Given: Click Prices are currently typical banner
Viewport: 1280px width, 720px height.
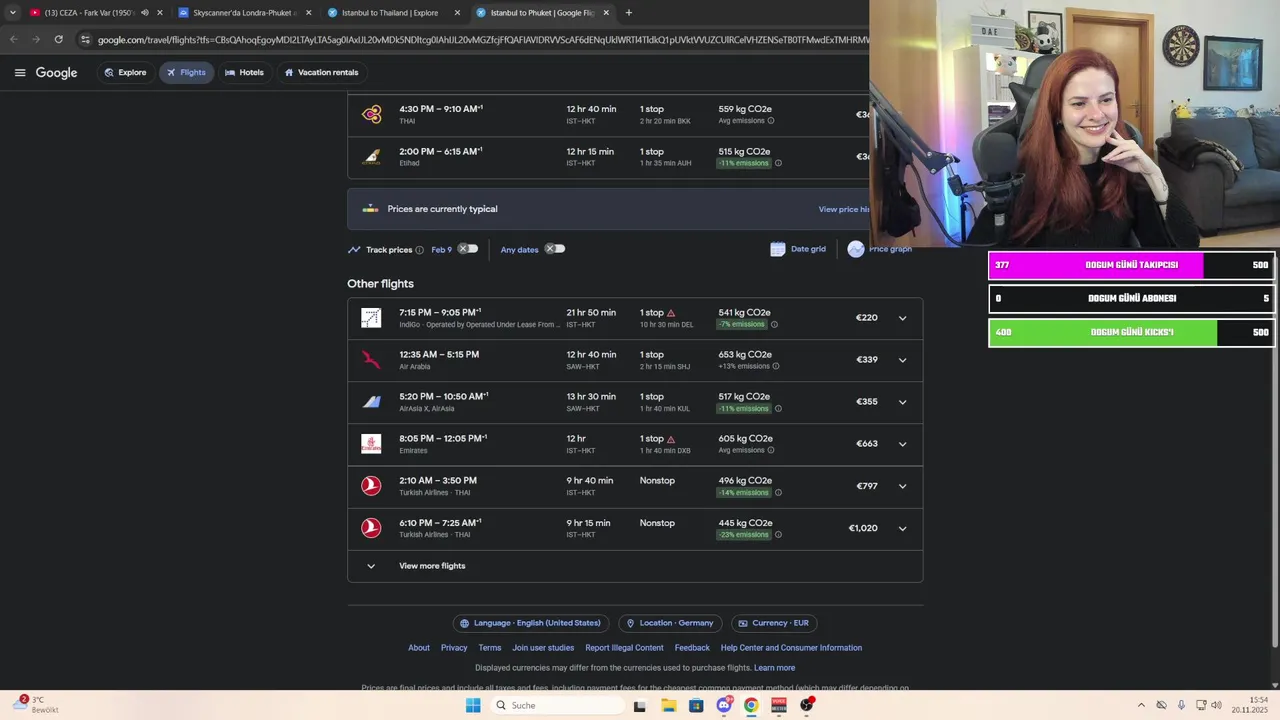Looking at the screenshot, I should (x=608, y=209).
